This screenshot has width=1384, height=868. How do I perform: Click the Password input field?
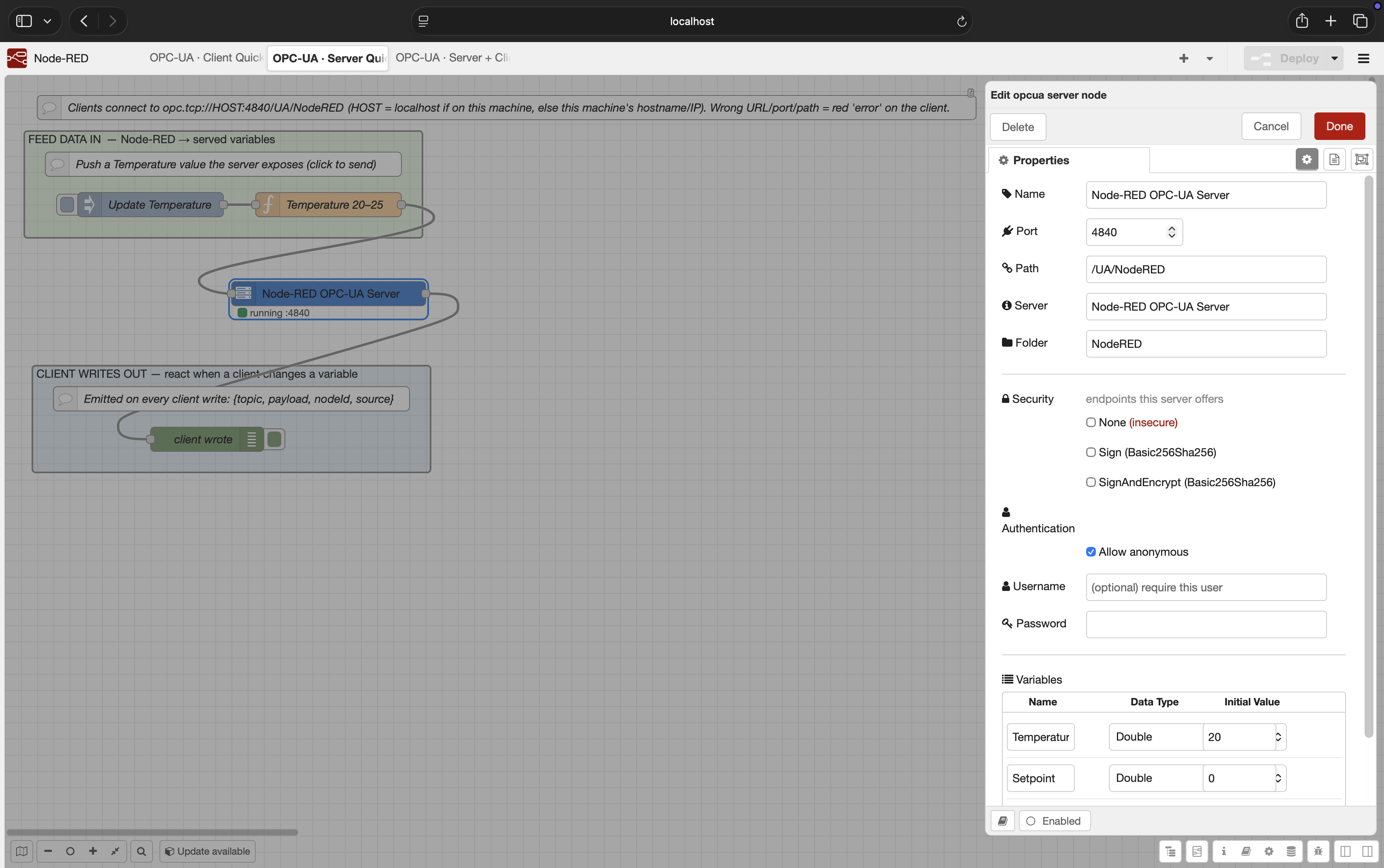tap(1206, 625)
